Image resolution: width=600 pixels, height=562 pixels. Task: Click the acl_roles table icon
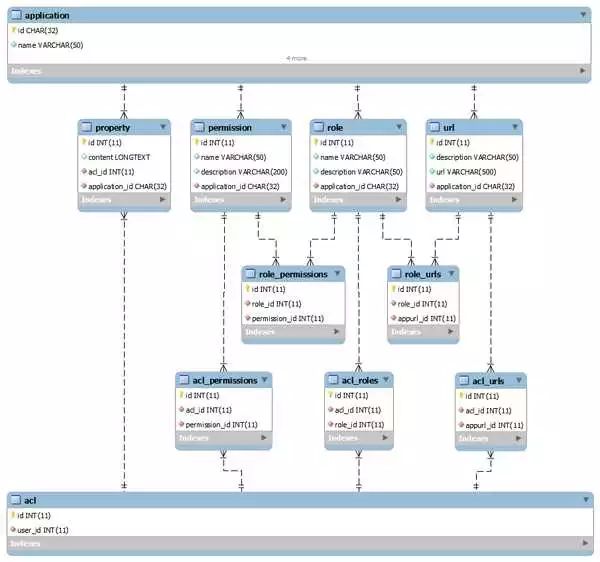click(333, 380)
